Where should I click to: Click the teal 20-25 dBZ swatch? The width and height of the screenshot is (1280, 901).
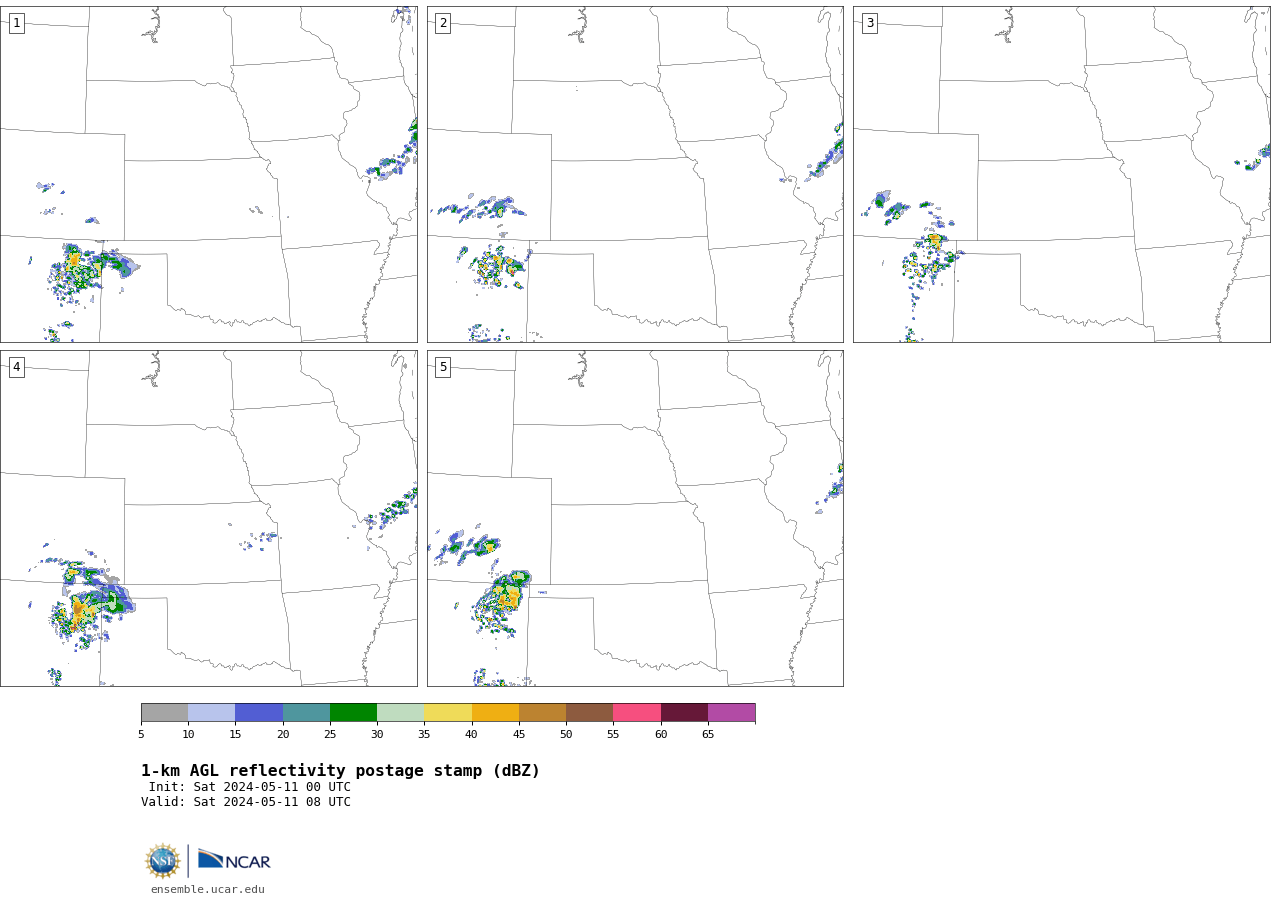pos(306,712)
